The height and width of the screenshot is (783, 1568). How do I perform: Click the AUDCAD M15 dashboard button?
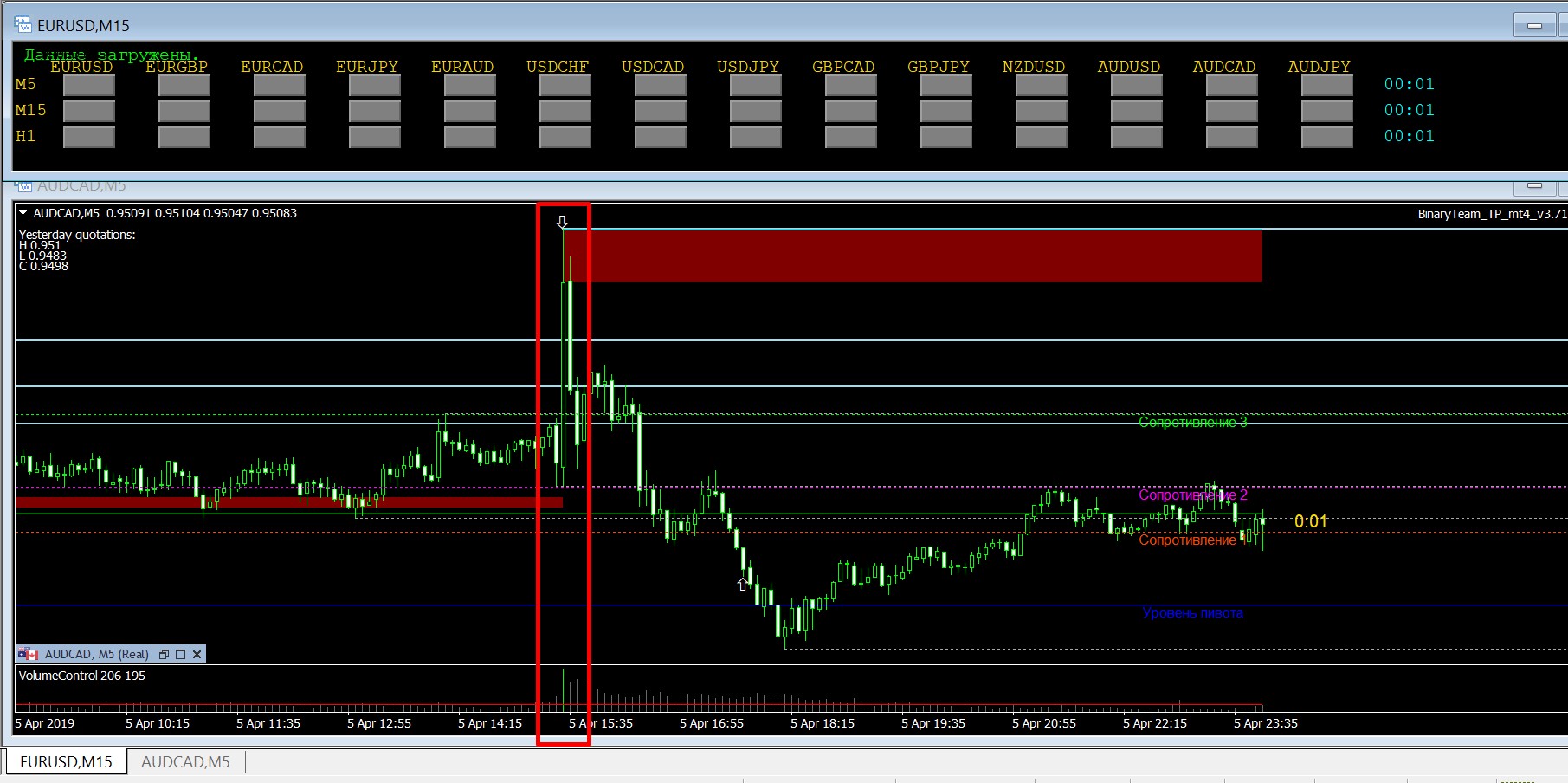pyautogui.click(x=1232, y=111)
